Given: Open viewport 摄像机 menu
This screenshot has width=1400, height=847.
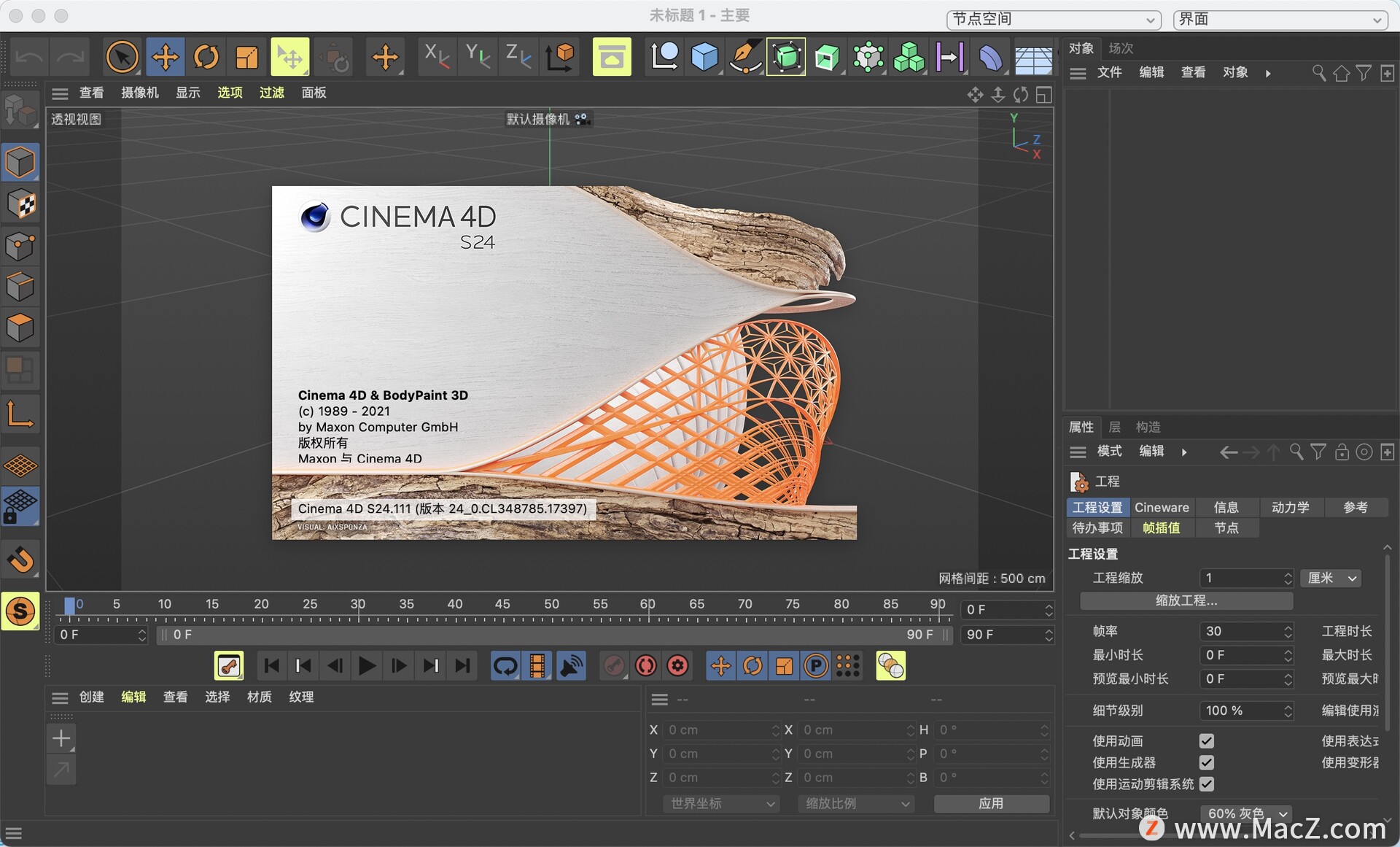Looking at the screenshot, I should pyautogui.click(x=140, y=93).
